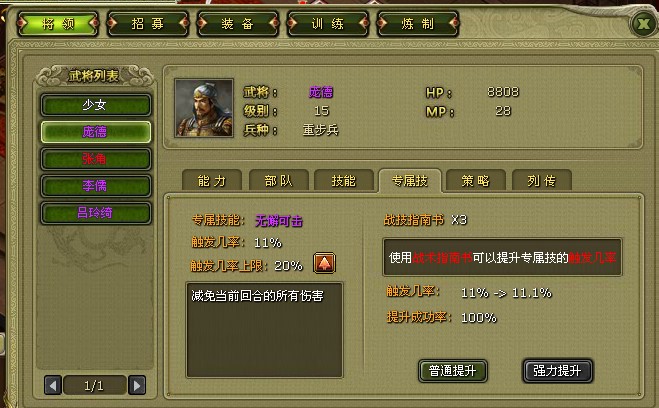This screenshot has width=659, height=408.
Task: Select 少女 in the general list
Action: (x=95, y=105)
